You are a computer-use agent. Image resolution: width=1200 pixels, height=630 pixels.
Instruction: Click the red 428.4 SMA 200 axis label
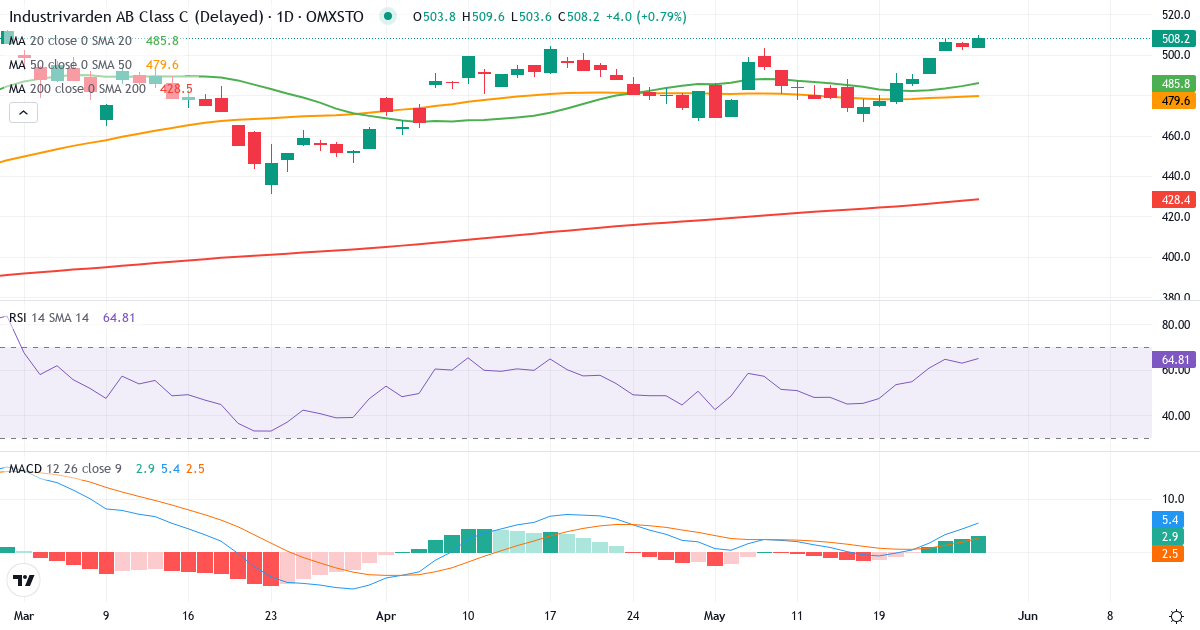pyautogui.click(x=1175, y=200)
